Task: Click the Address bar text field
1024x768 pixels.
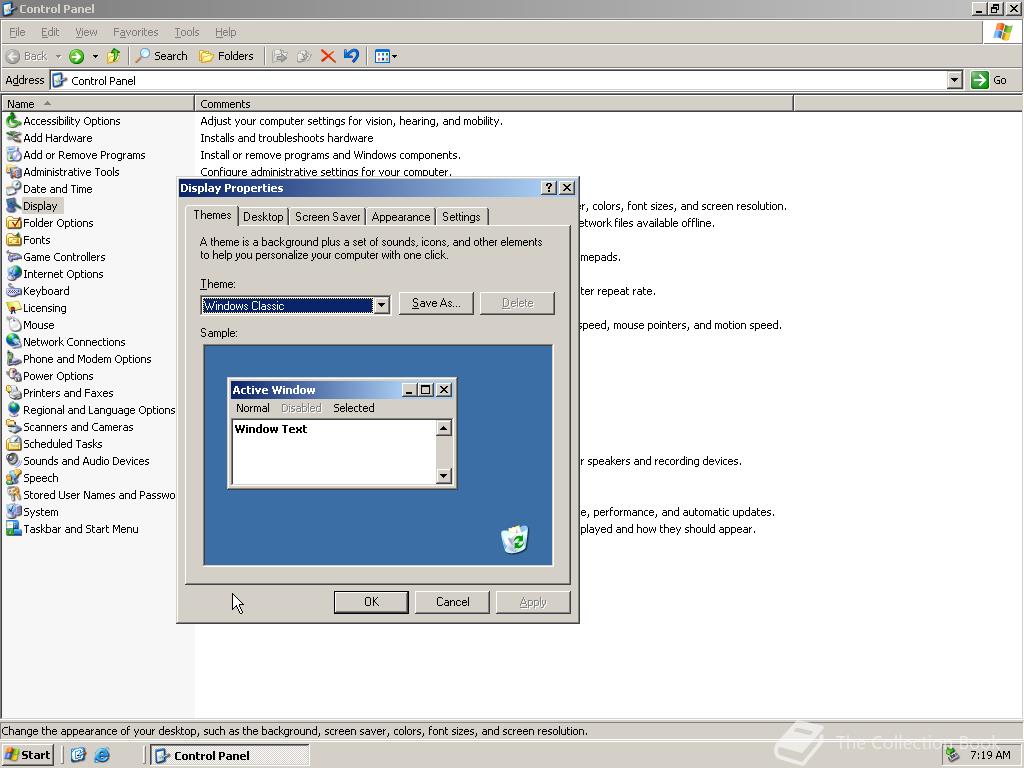Action: [500, 80]
